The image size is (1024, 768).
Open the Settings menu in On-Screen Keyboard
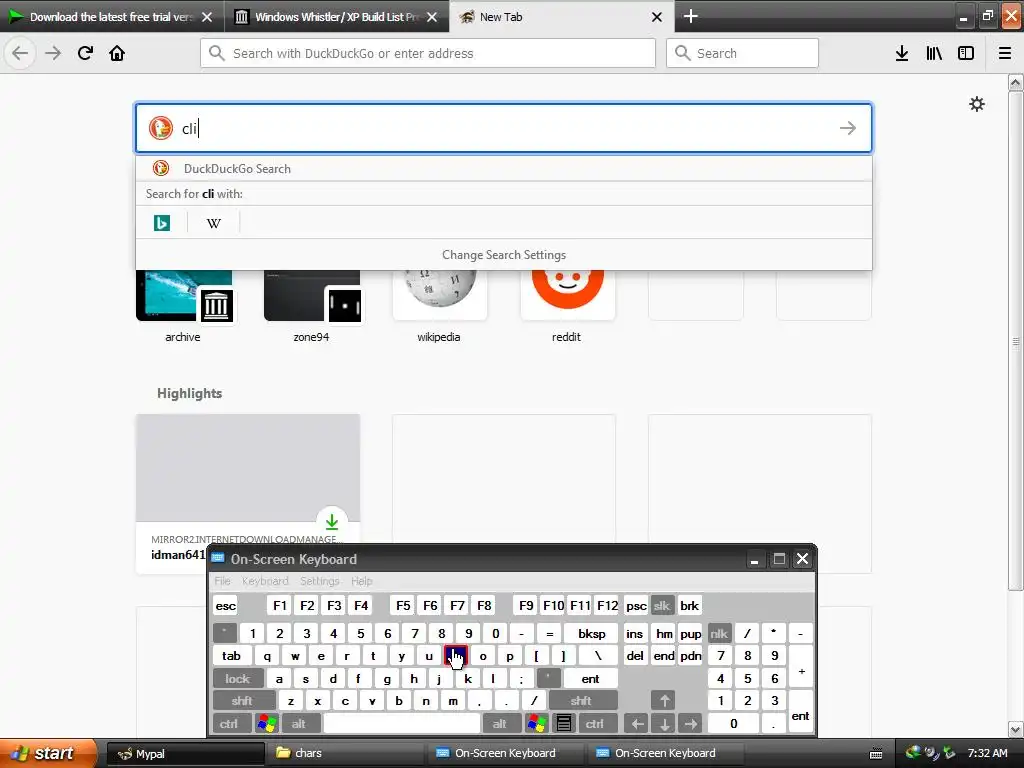coord(319,581)
